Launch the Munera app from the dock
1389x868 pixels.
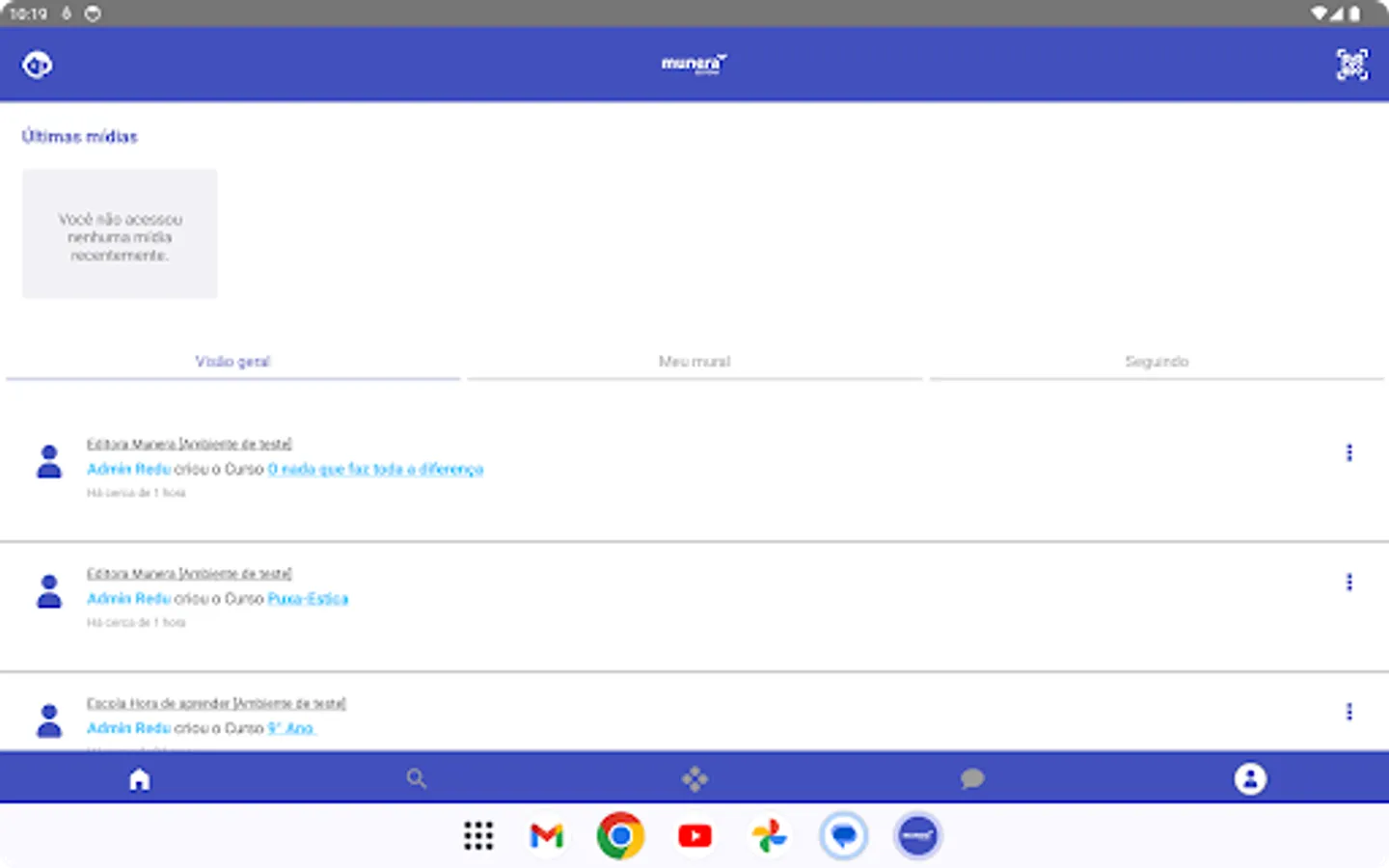[x=917, y=835]
